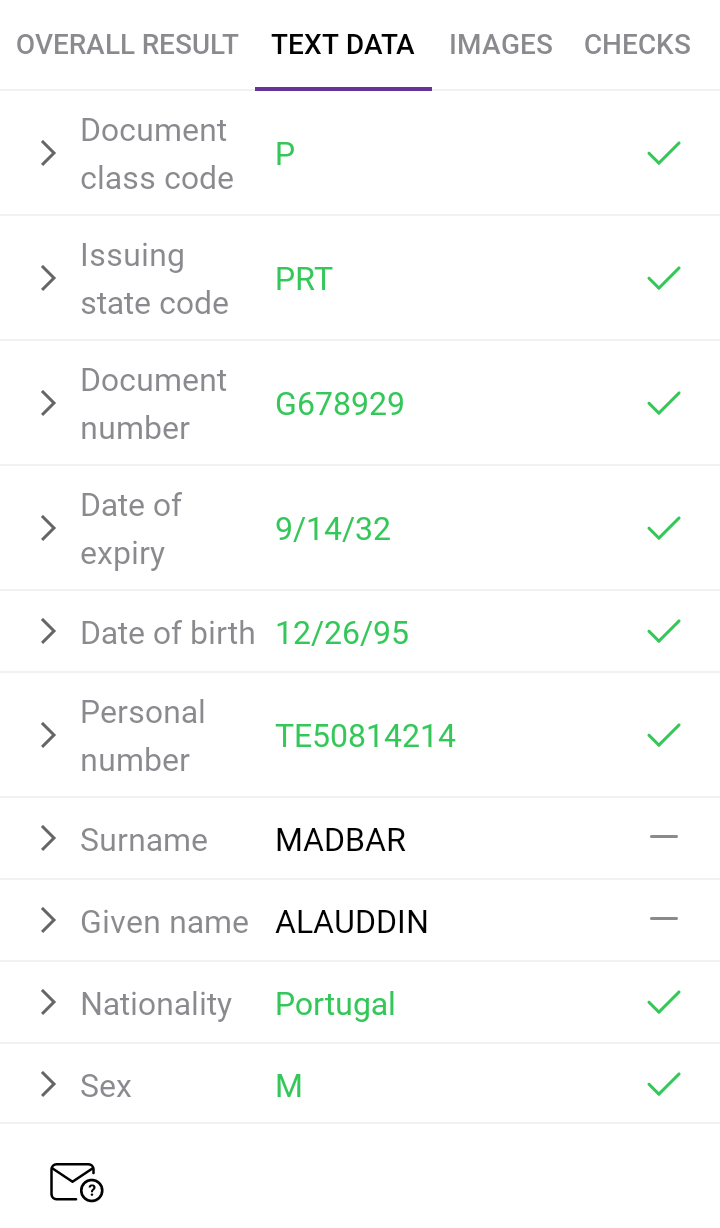Expand the Personal number details
The image size is (720, 1228).
47,736
